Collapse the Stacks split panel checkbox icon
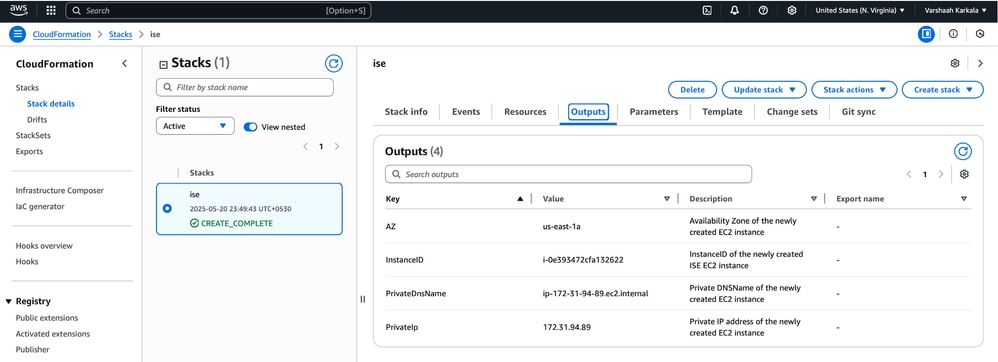Image resolution: width=998 pixels, height=362 pixels. tap(163, 64)
